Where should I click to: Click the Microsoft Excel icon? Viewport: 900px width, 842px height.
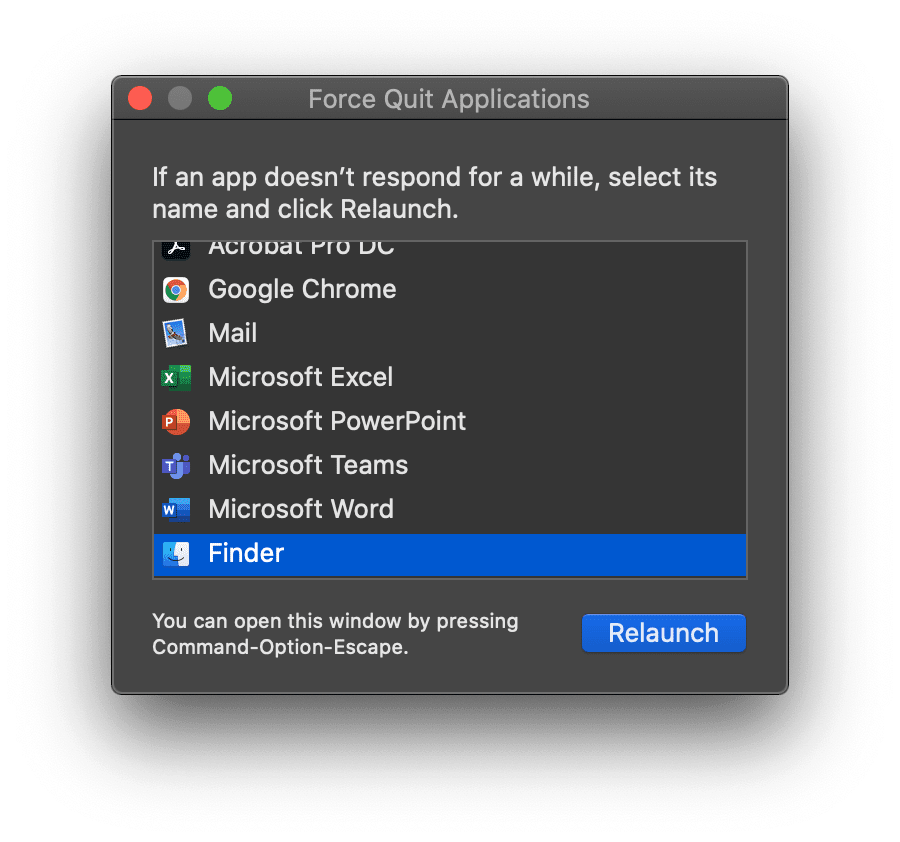click(176, 377)
